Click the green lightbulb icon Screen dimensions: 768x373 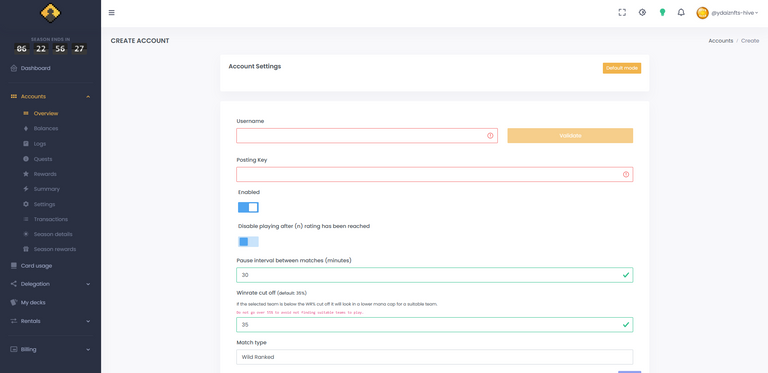[662, 13]
